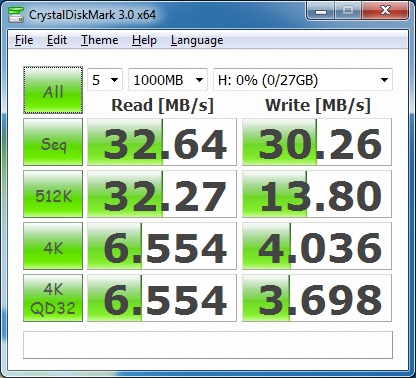The width and height of the screenshot is (416, 378).
Task: Expand the 1000MB test size dropdown
Action: [168, 80]
